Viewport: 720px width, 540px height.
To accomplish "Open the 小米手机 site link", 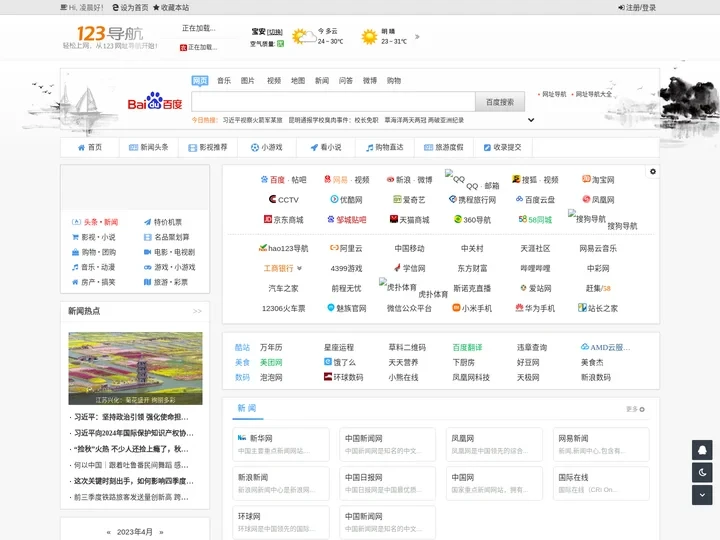I will point(472,309).
